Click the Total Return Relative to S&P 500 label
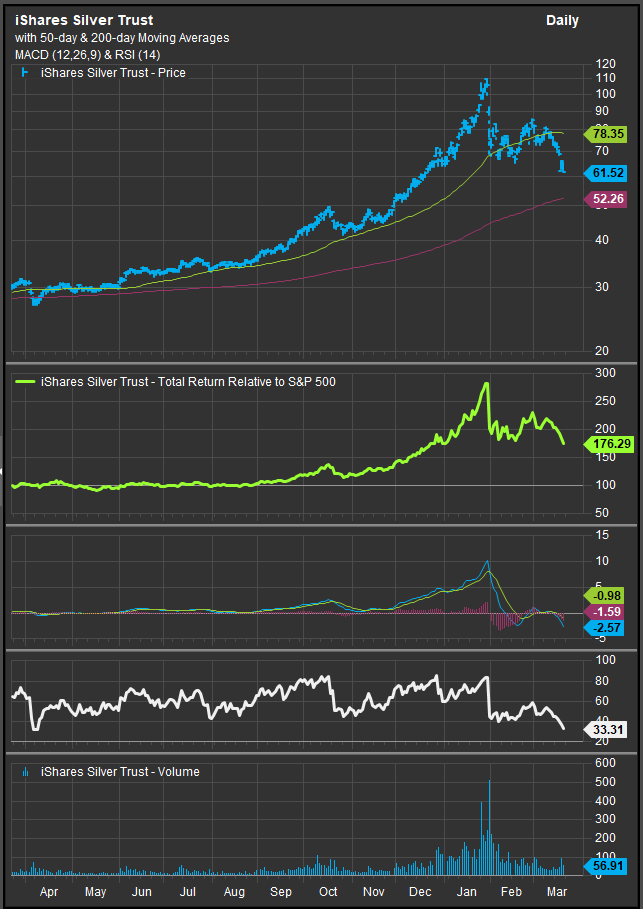 [x=194, y=381]
